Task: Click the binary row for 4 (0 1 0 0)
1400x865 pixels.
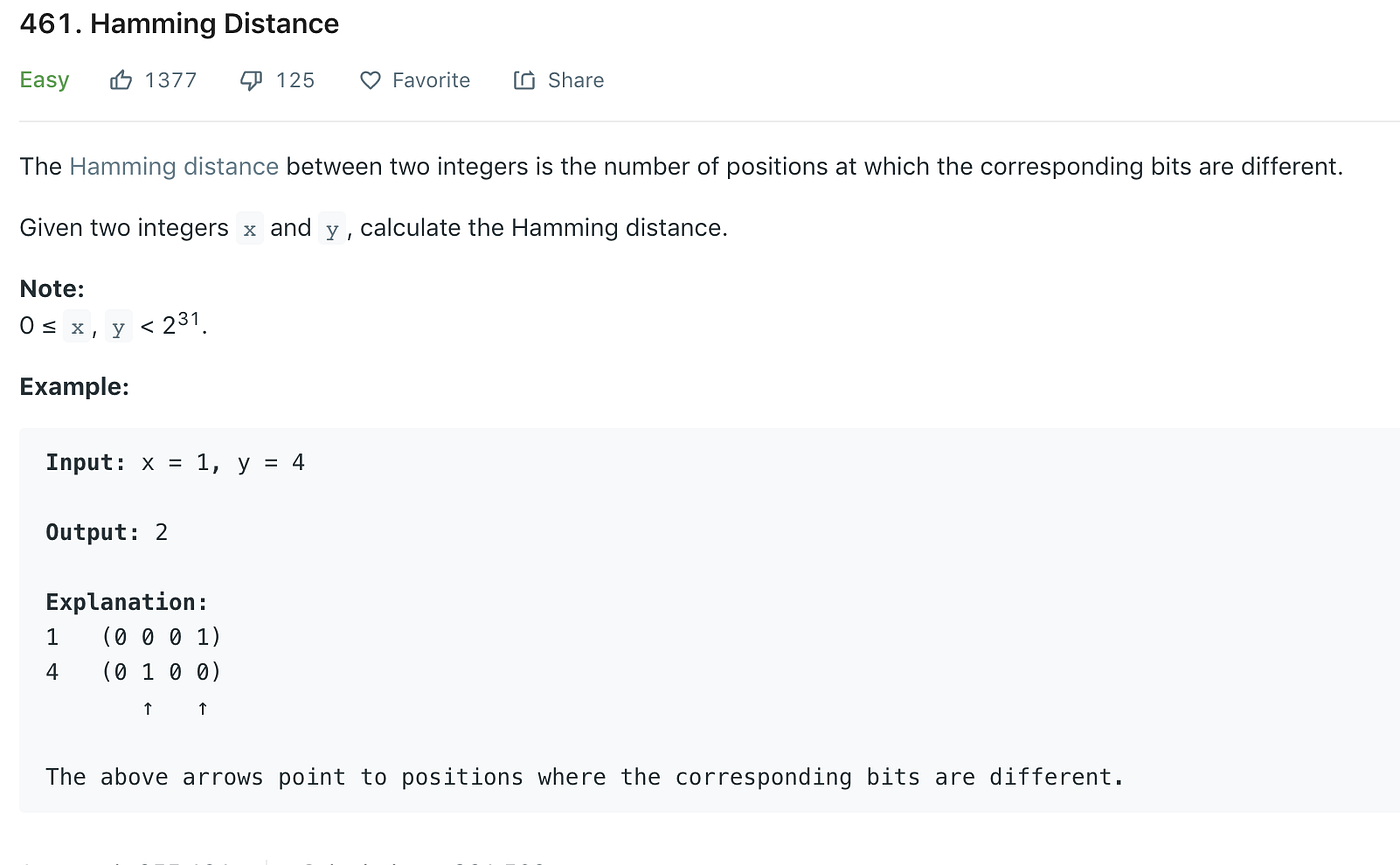Action: click(x=160, y=672)
